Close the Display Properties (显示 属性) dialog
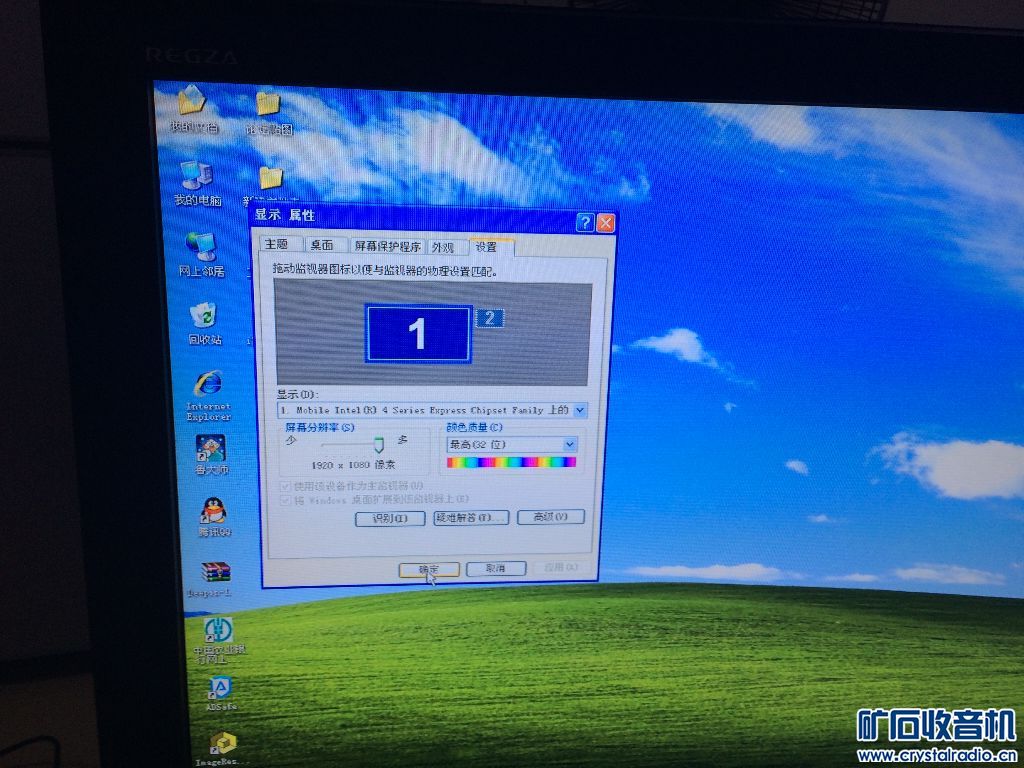 [x=605, y=223]
